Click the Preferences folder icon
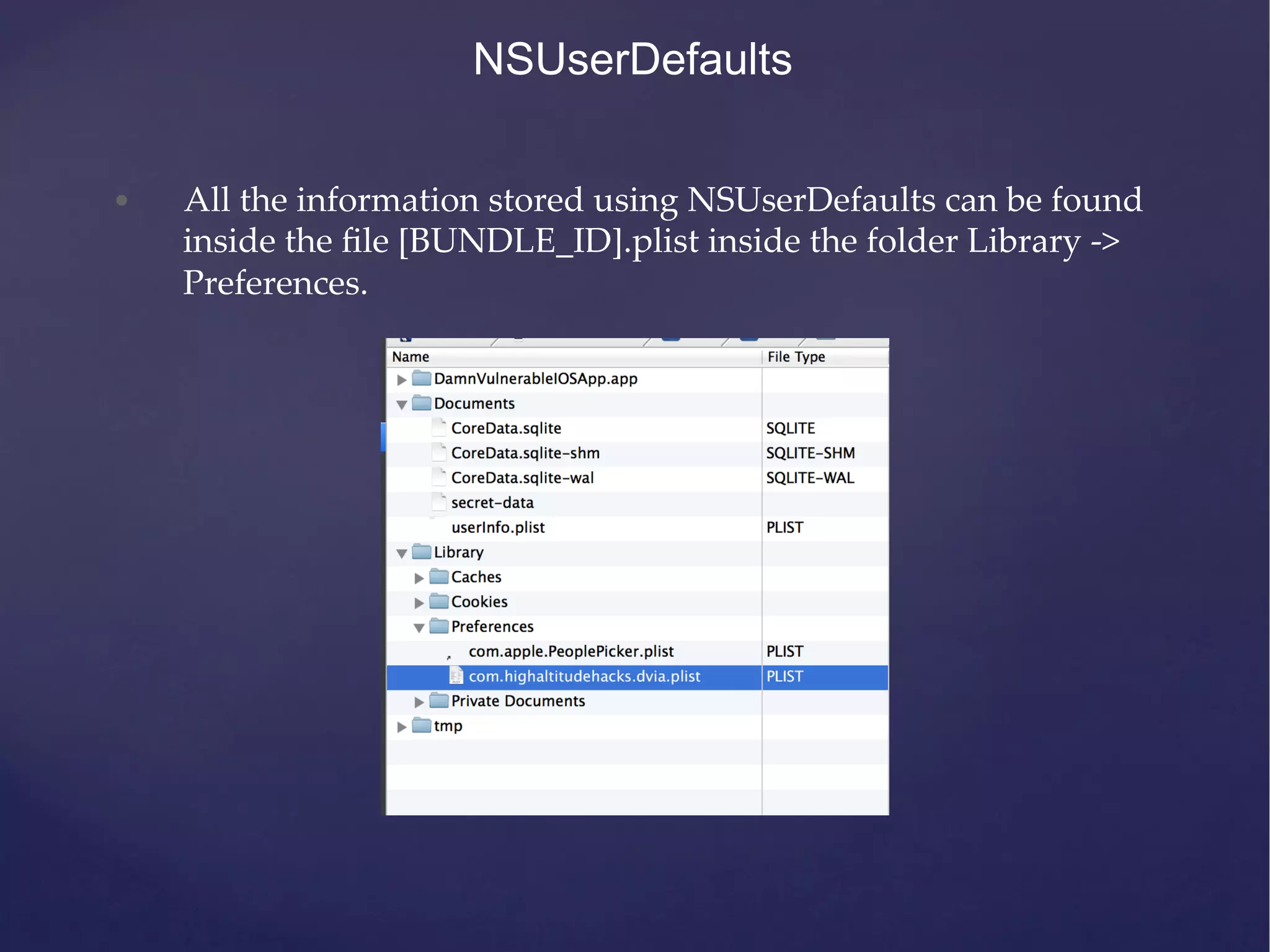 (x=439, y=625)
